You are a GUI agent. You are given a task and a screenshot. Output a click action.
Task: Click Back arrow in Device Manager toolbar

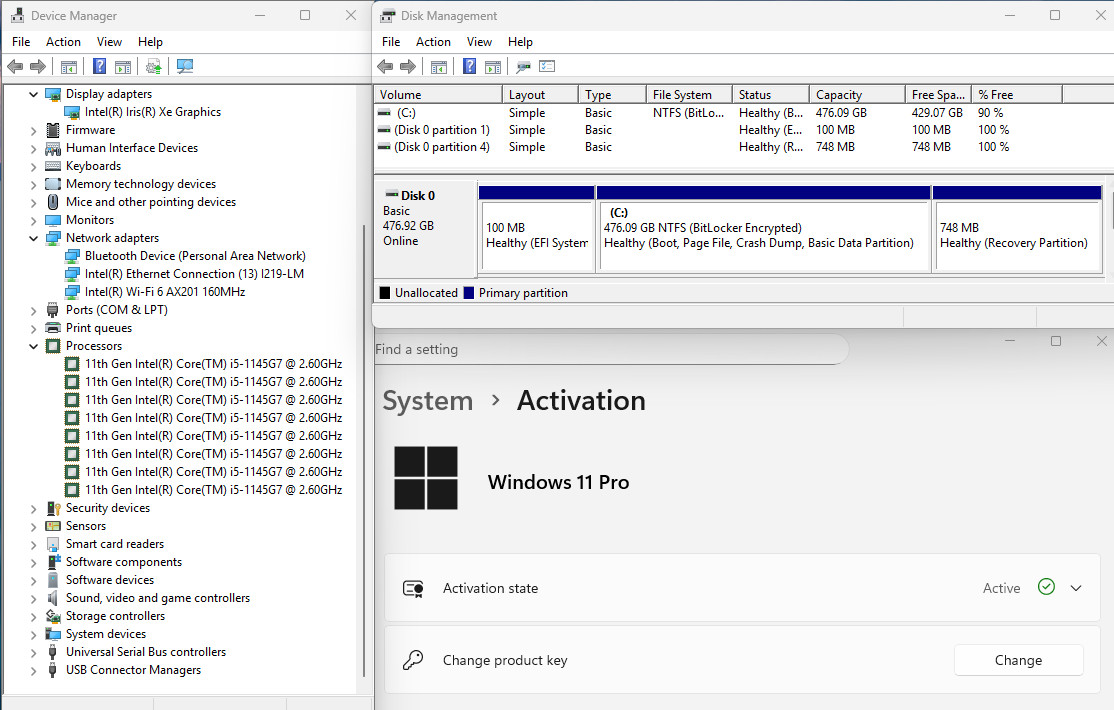click(x=15, y=67)
